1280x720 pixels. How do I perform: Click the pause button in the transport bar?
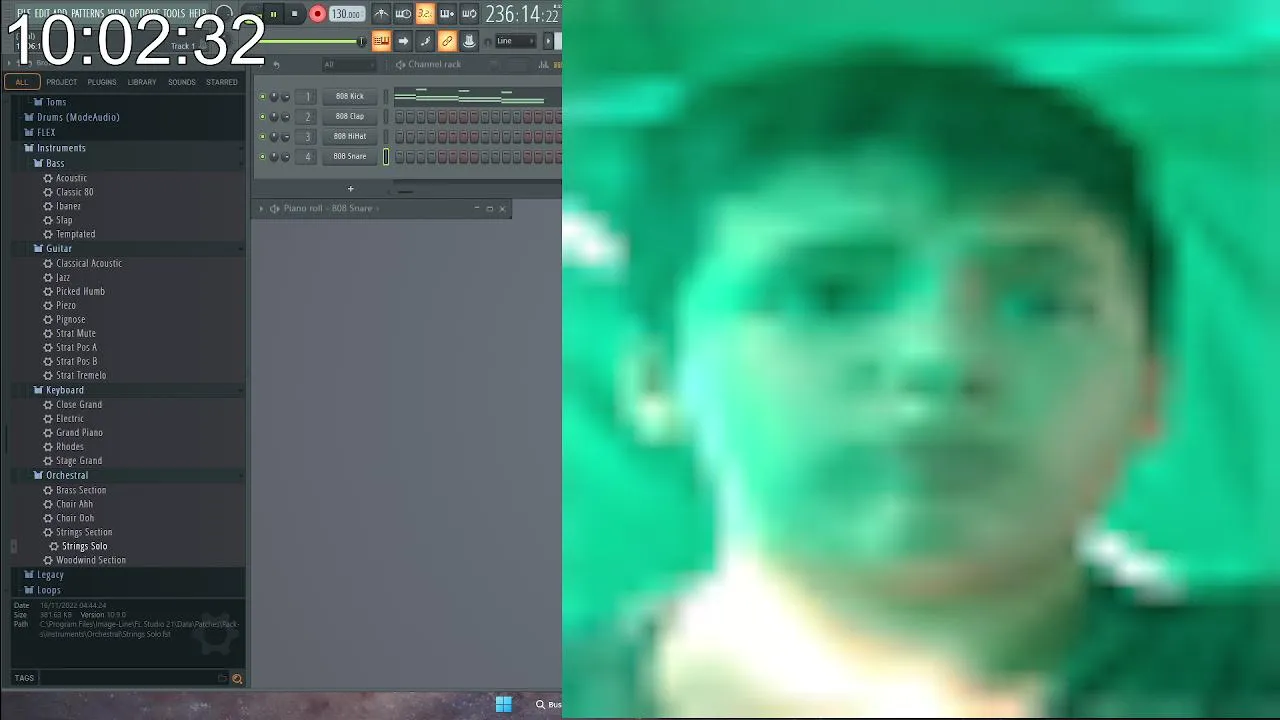click(273, 14)
